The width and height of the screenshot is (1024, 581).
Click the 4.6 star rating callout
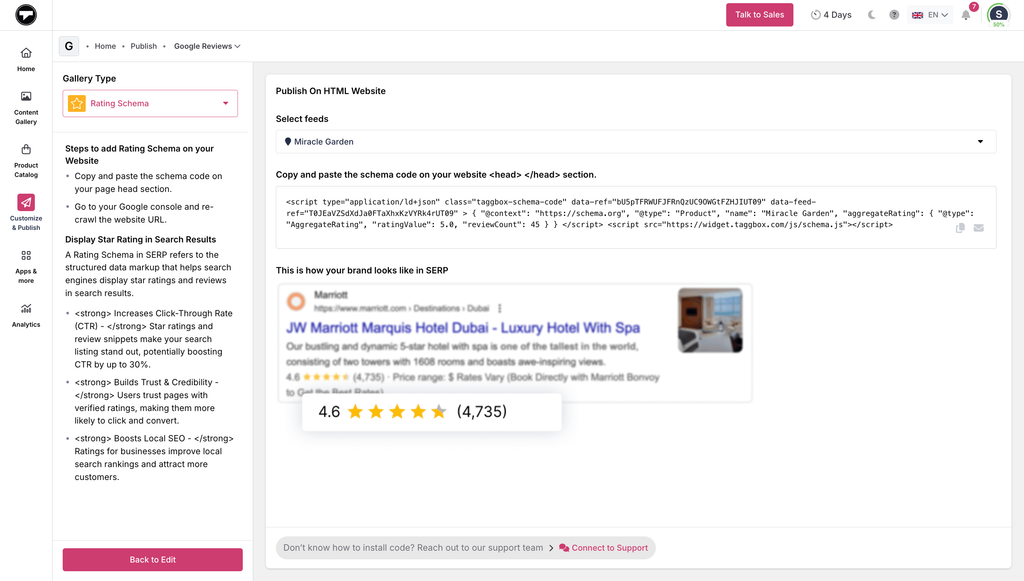click(432, 411)
